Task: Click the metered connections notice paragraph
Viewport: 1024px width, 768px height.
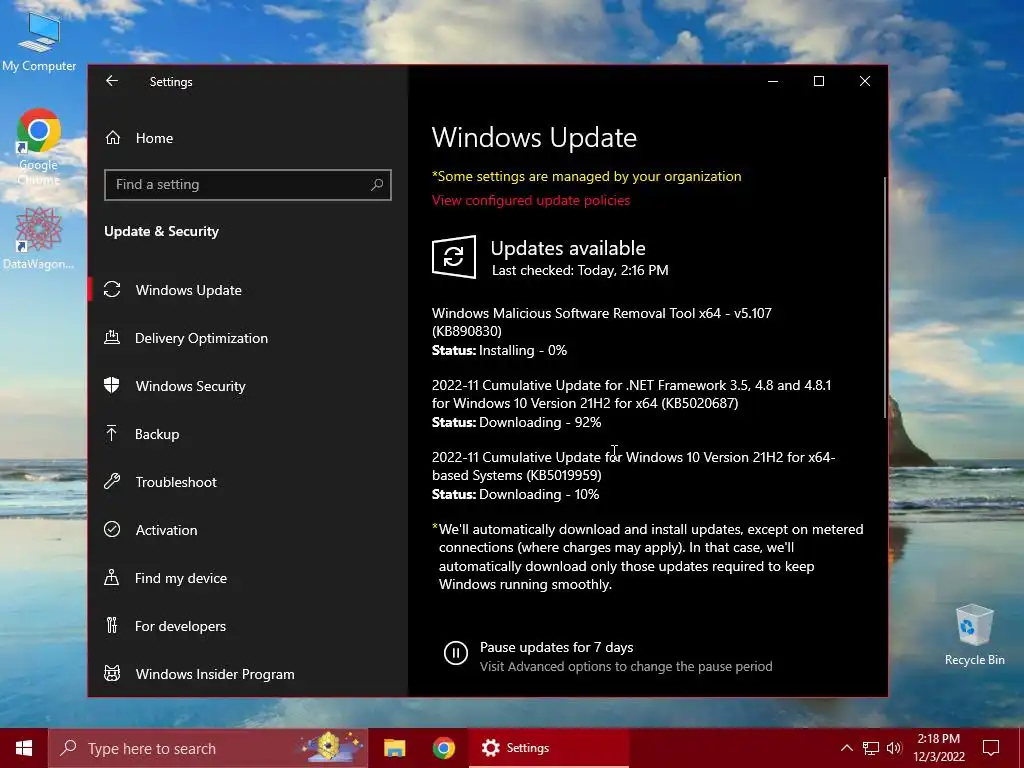Action: pos(648,556)
